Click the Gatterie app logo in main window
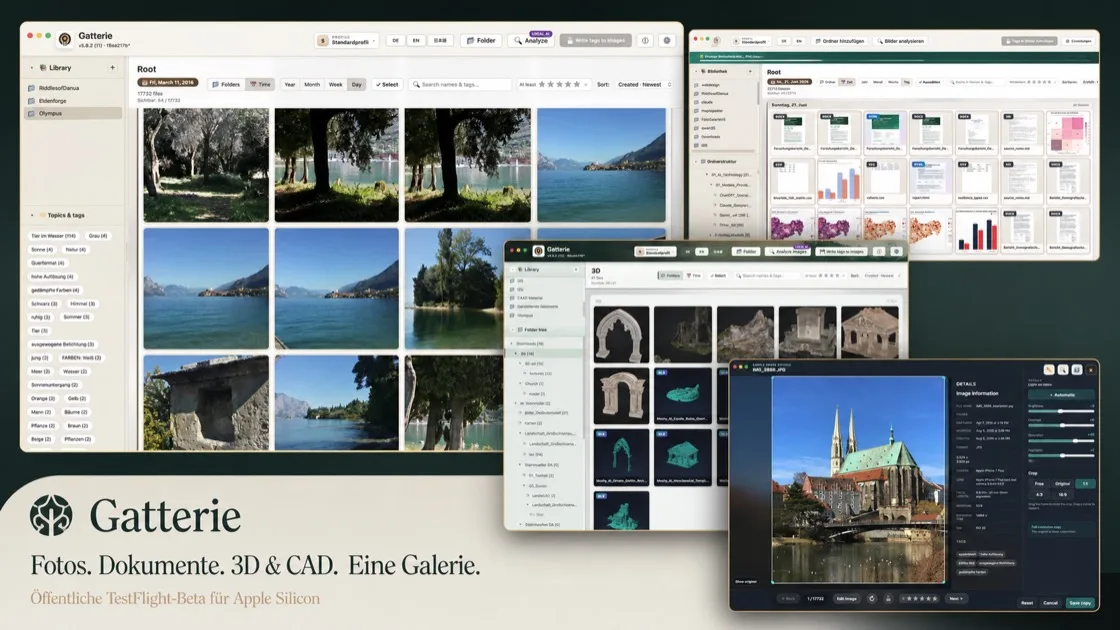This screenshot has width=1120, height=630. click(x=65, y=39)
